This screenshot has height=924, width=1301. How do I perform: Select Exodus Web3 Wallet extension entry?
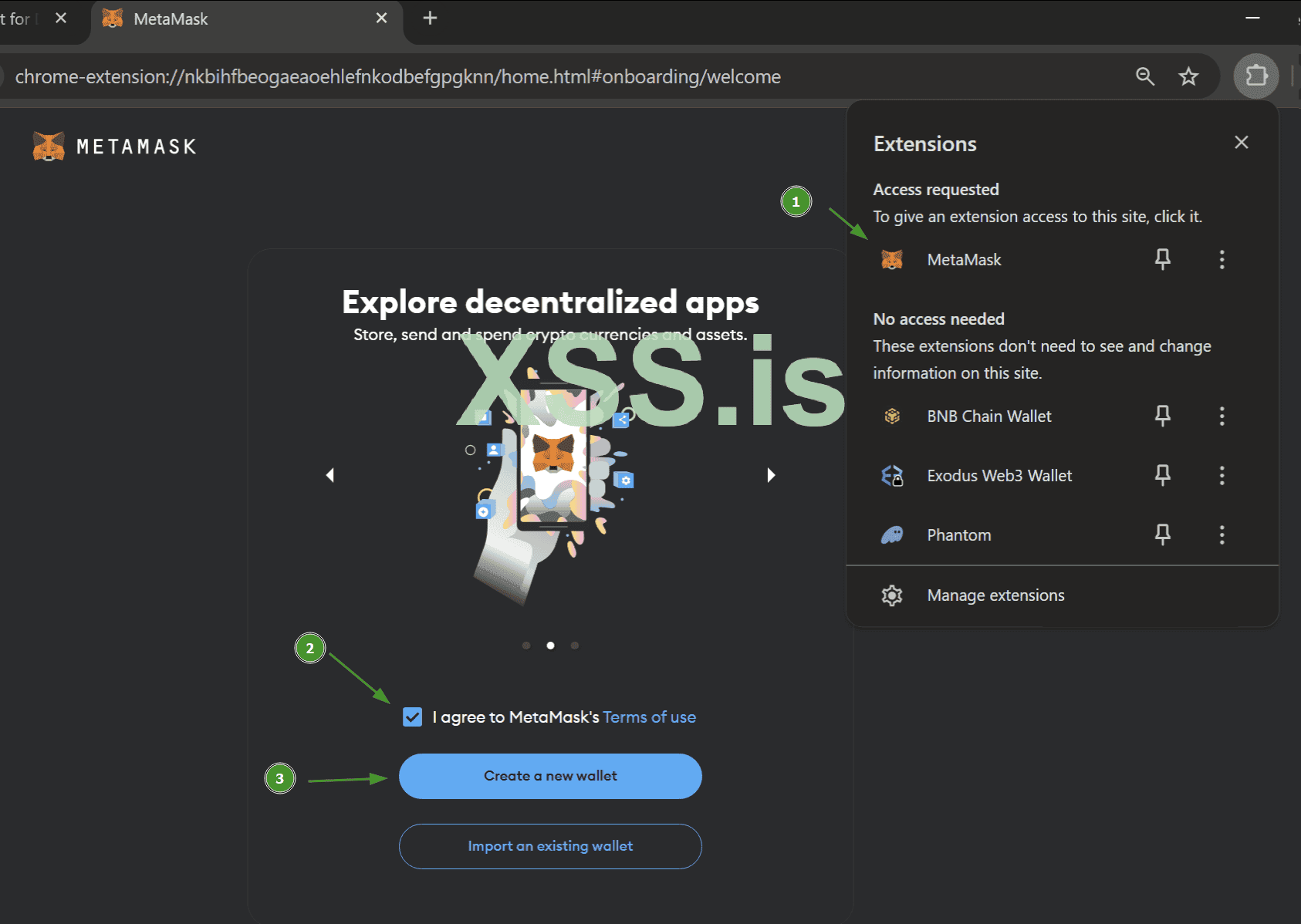pyautogui.click(x=999, y=476)
